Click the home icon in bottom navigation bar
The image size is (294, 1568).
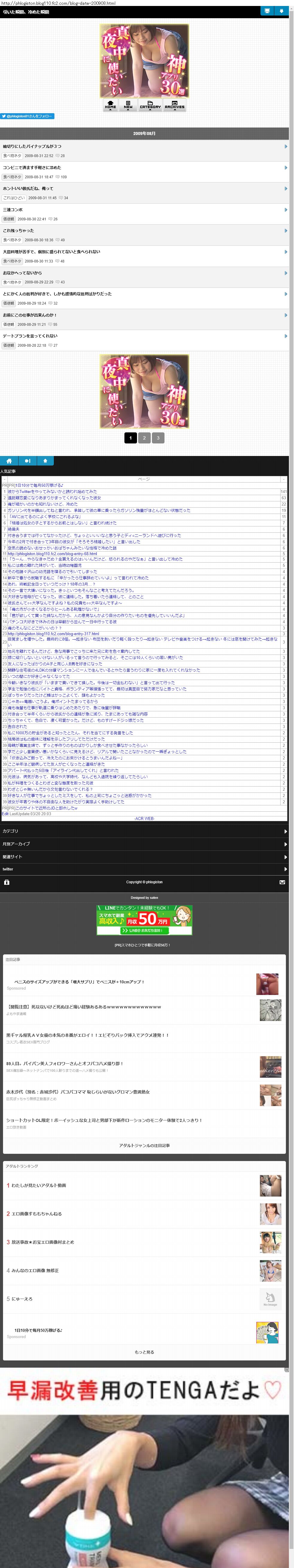[9, 461]
